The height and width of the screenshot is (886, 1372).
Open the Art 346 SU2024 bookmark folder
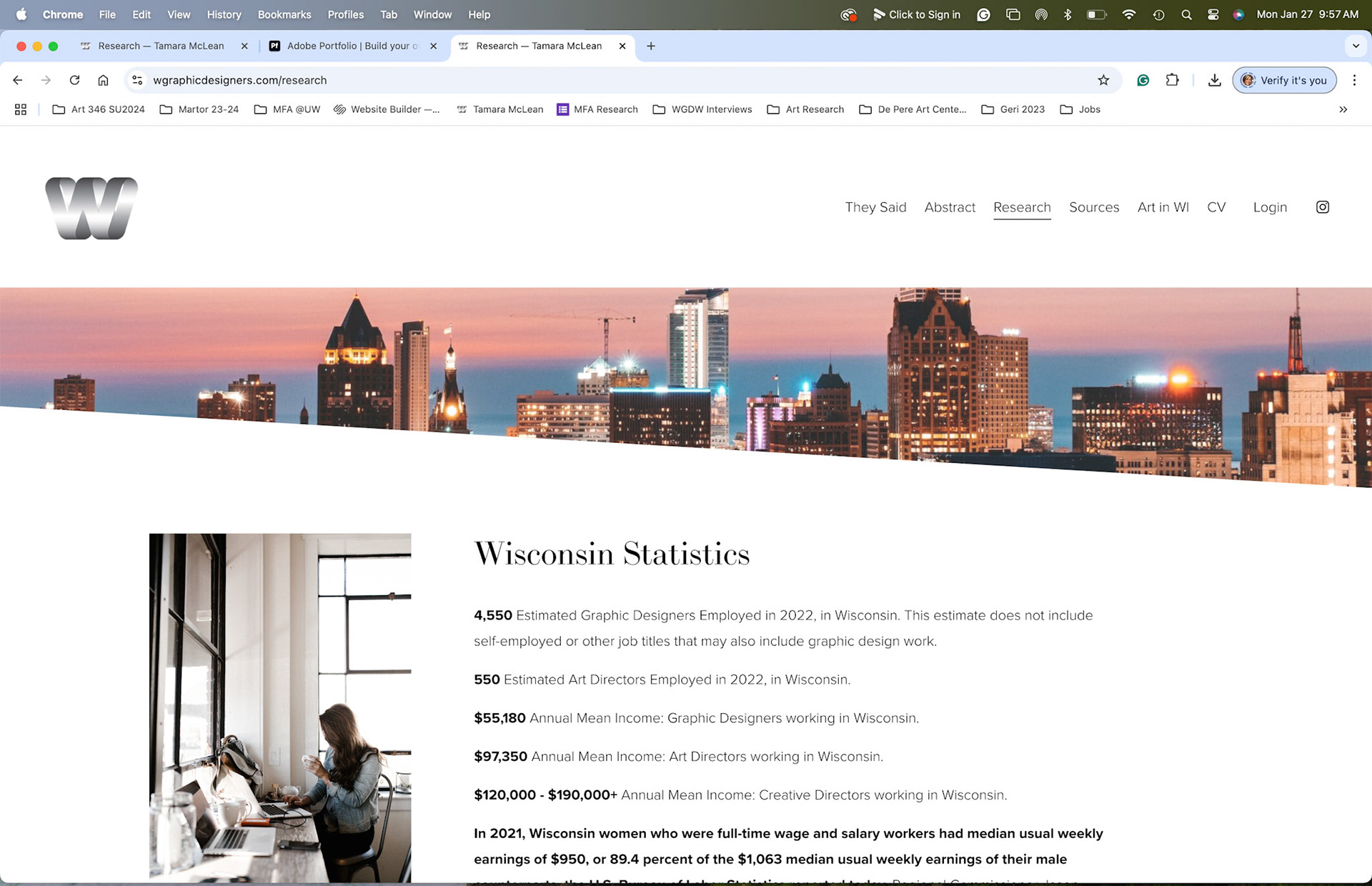tap(99, 109)
